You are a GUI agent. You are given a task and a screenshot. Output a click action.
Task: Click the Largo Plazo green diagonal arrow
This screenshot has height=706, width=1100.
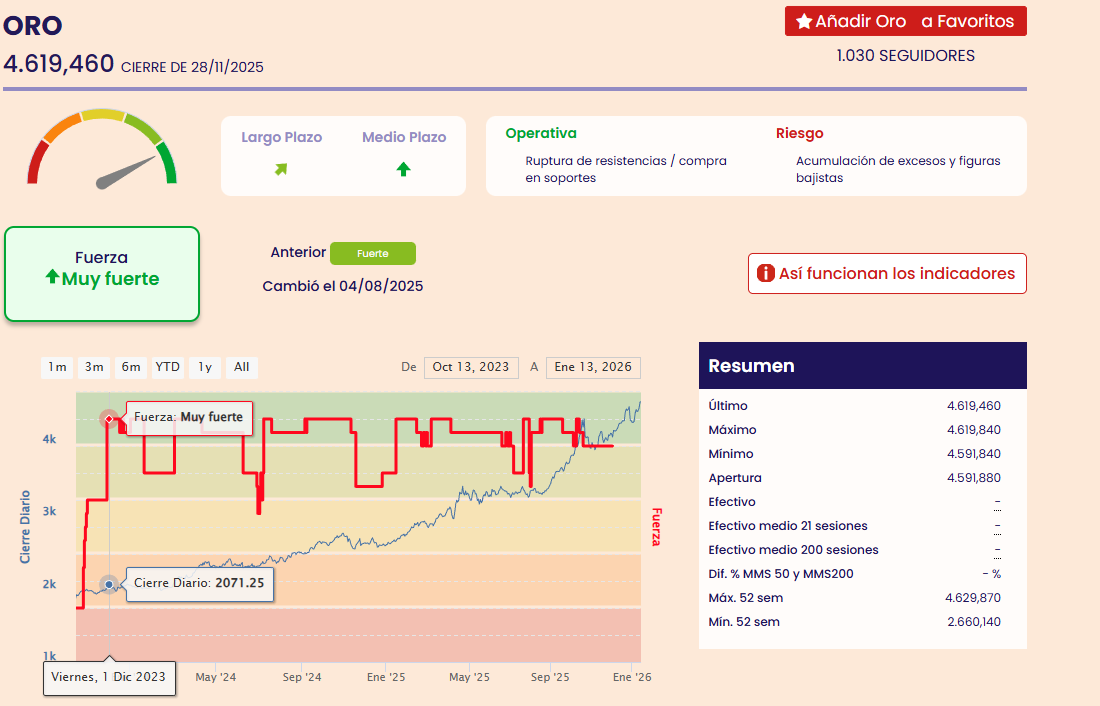[281, 169]
